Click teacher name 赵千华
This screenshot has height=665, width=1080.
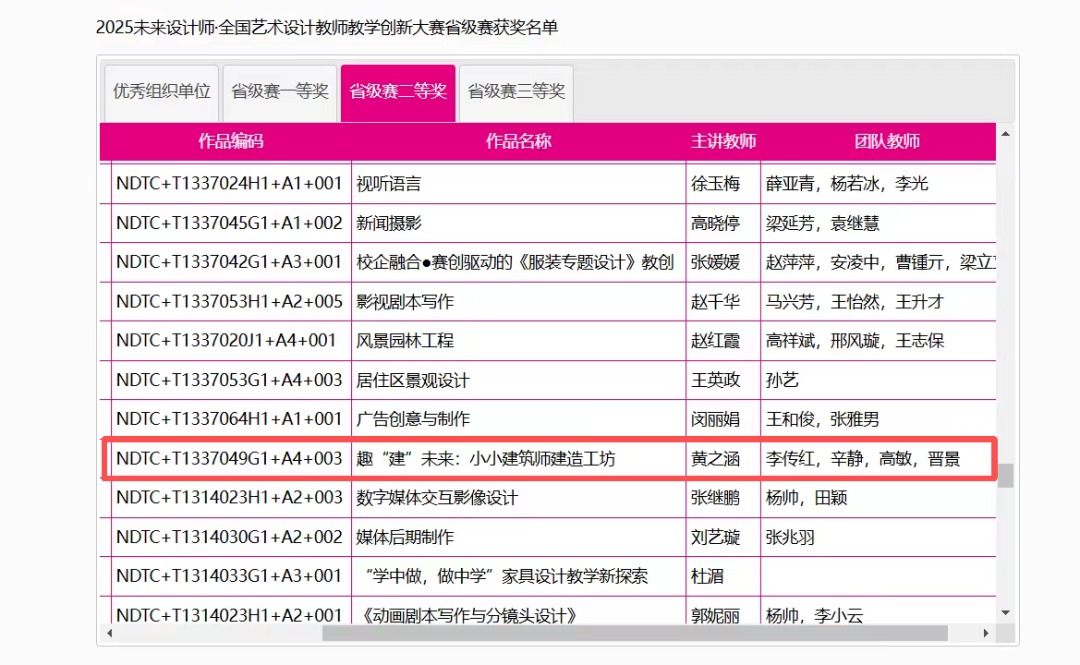(x=716, y=301)
